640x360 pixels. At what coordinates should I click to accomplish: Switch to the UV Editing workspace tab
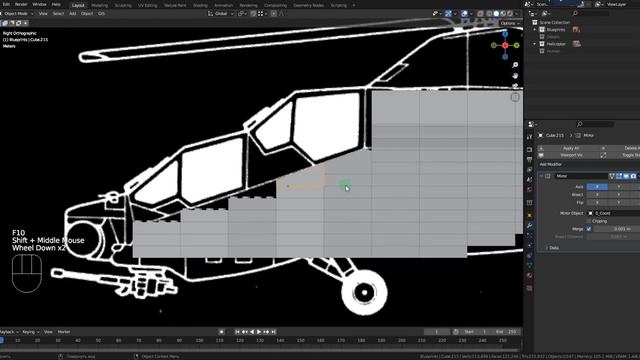[x=147, y=5]
